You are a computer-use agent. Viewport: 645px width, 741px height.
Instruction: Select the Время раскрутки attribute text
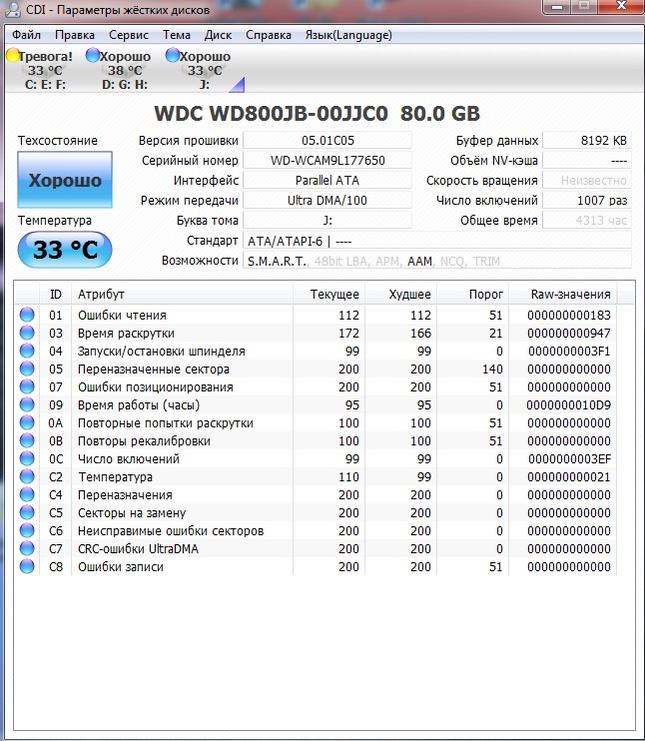(x=126, y=333)
